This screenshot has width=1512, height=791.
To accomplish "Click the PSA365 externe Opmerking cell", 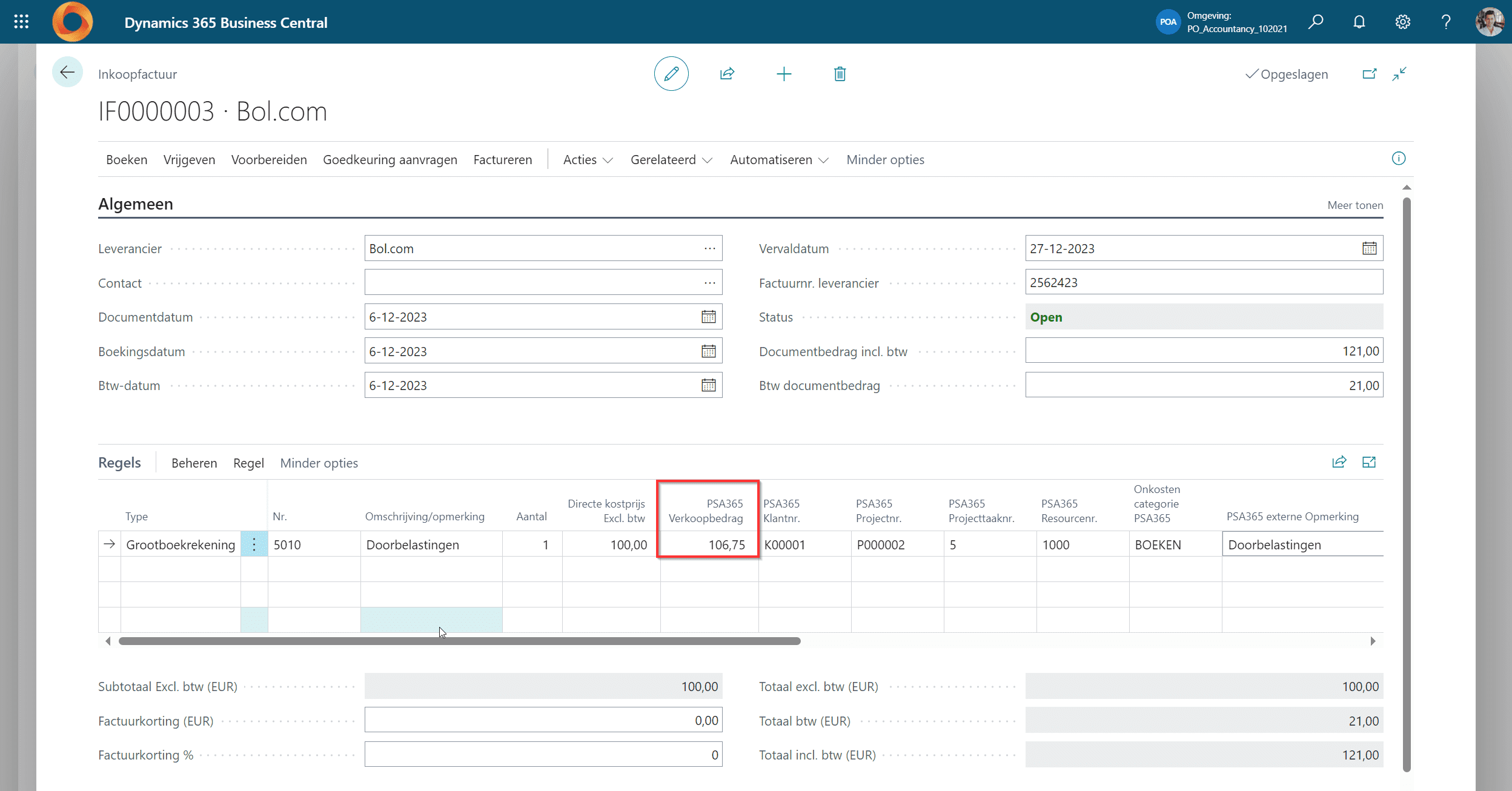I will (x=1302, y=544).
